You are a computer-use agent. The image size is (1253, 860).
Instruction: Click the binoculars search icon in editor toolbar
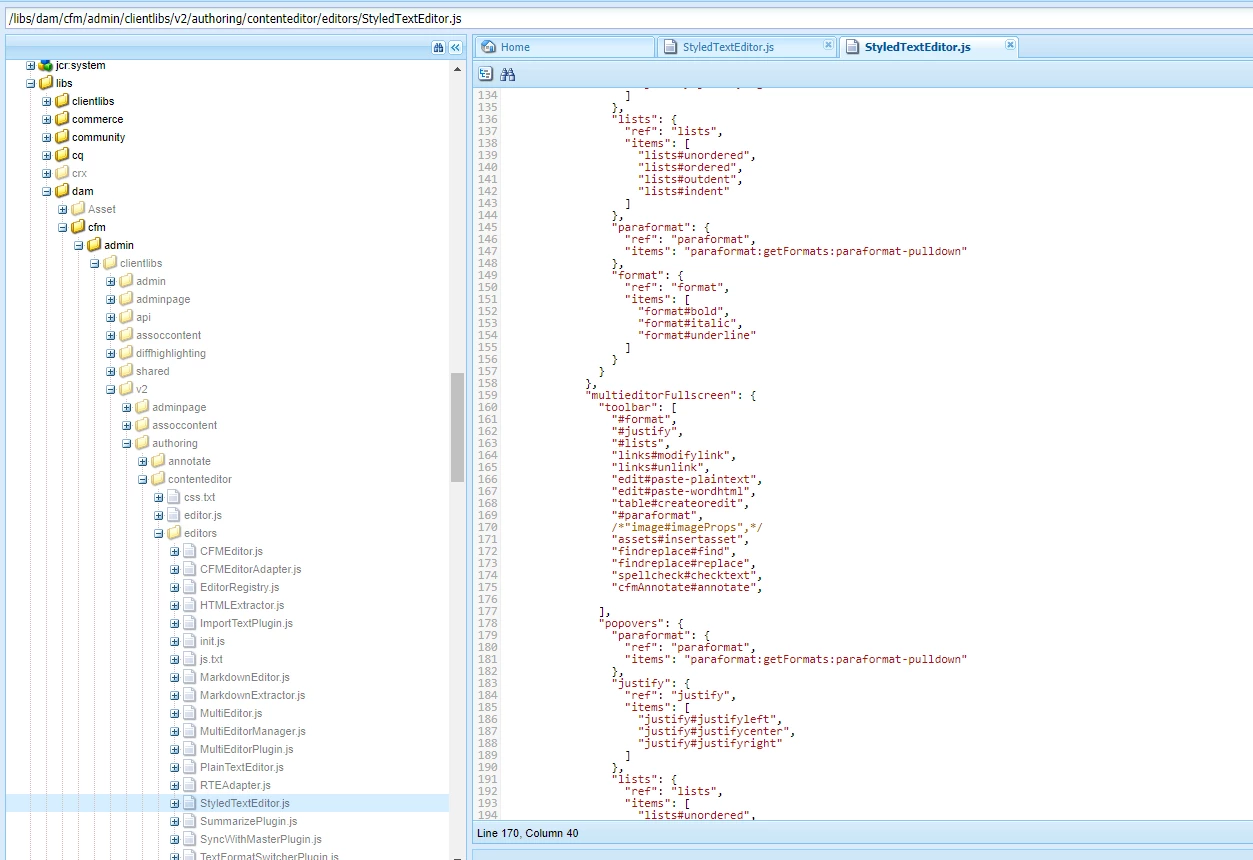click(x=507, y=74)
